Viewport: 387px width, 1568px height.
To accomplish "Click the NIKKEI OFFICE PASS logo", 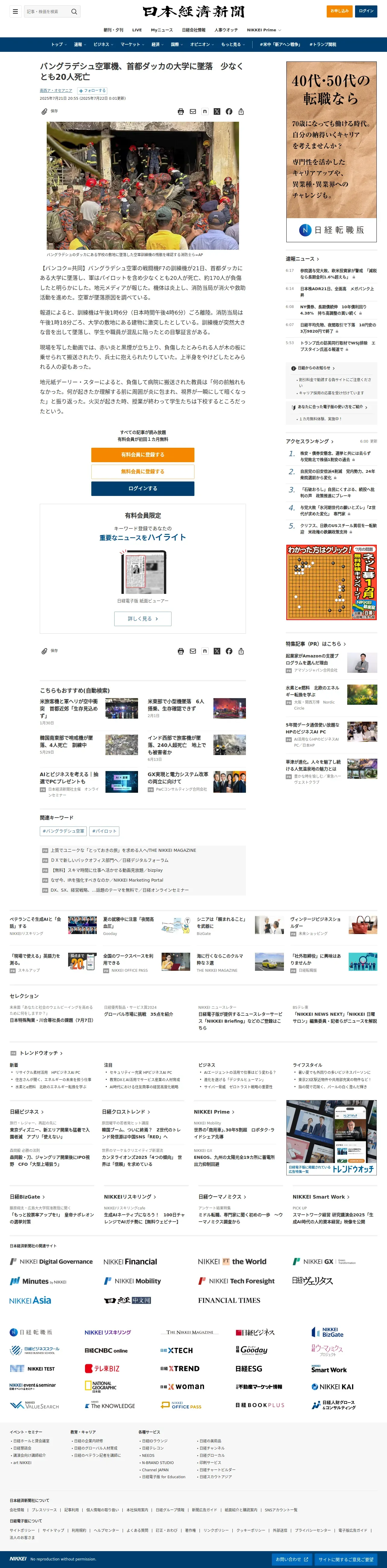I will (181, 1405).
